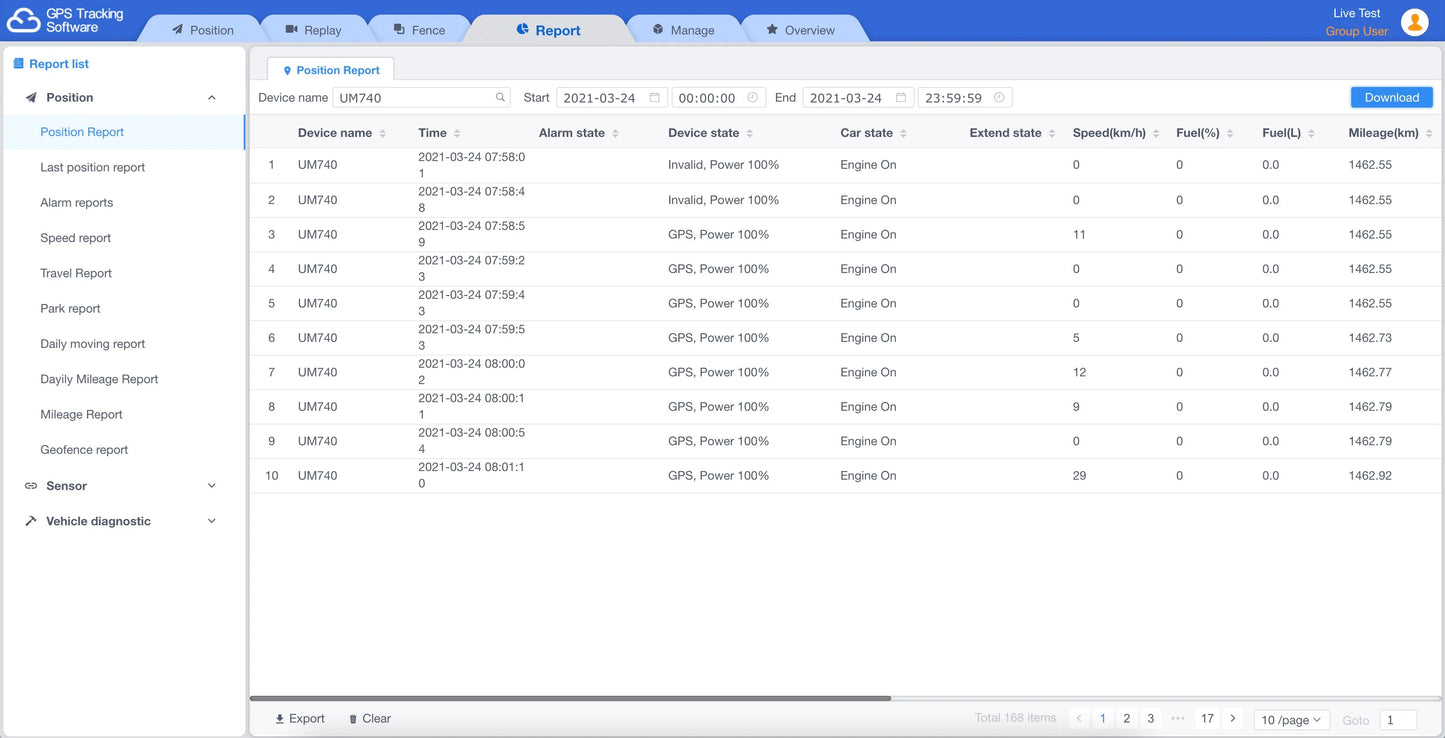Open the calendar icon for Start date
Viewport: 1445px width, 738px height.
[655, 97]
